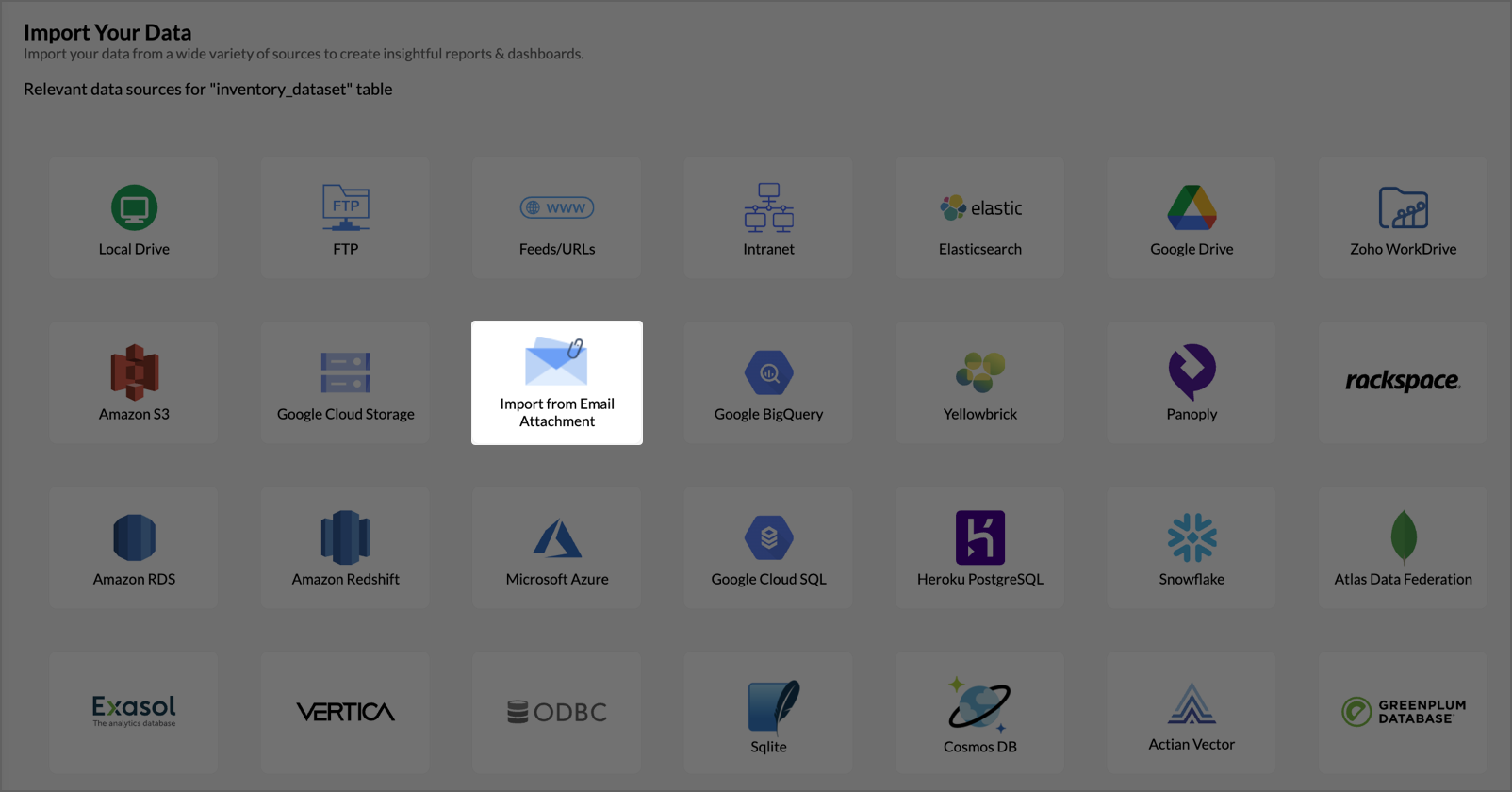Screen dimensions: 1512x792
Task: Select Sqlite as data source
Action: pos(768,713)
